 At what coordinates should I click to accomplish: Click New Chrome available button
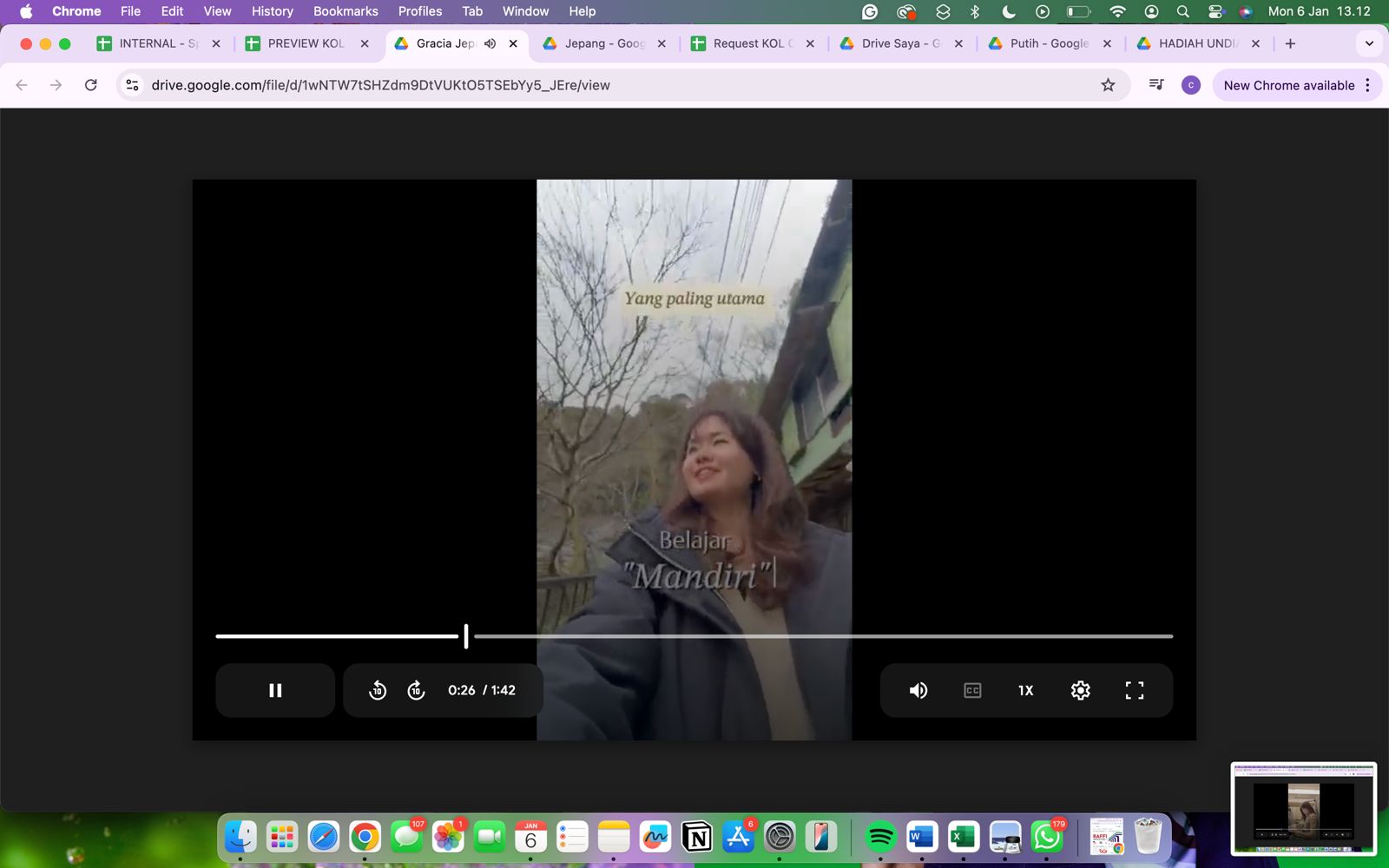pos(1288,85)
